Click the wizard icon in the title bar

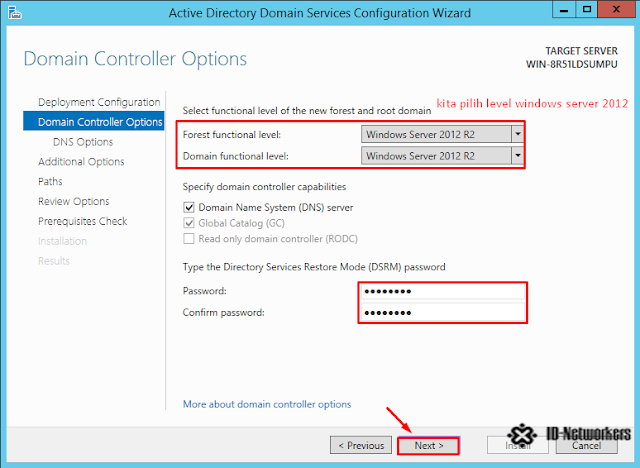pos(14,12)
